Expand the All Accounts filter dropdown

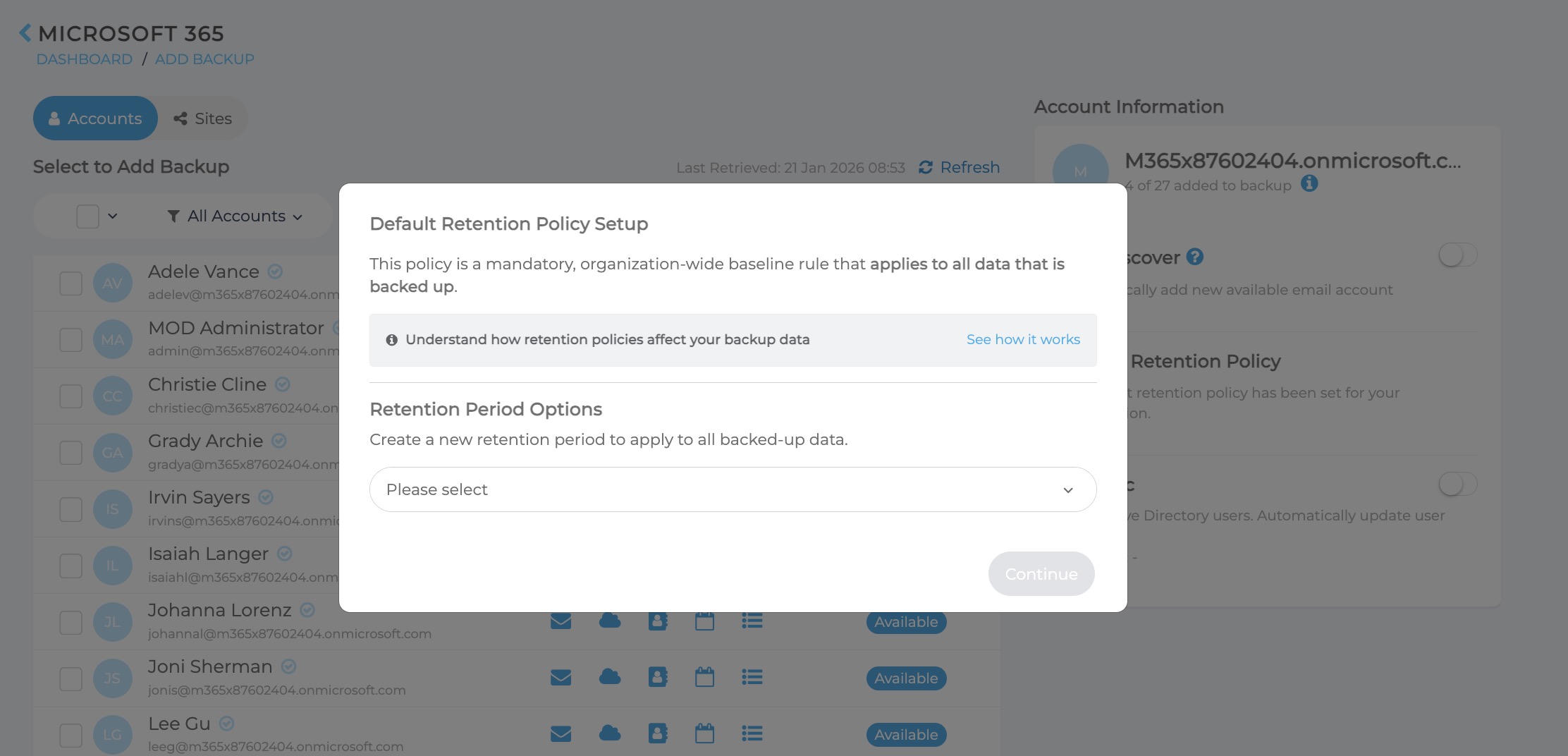coord(235,216)
